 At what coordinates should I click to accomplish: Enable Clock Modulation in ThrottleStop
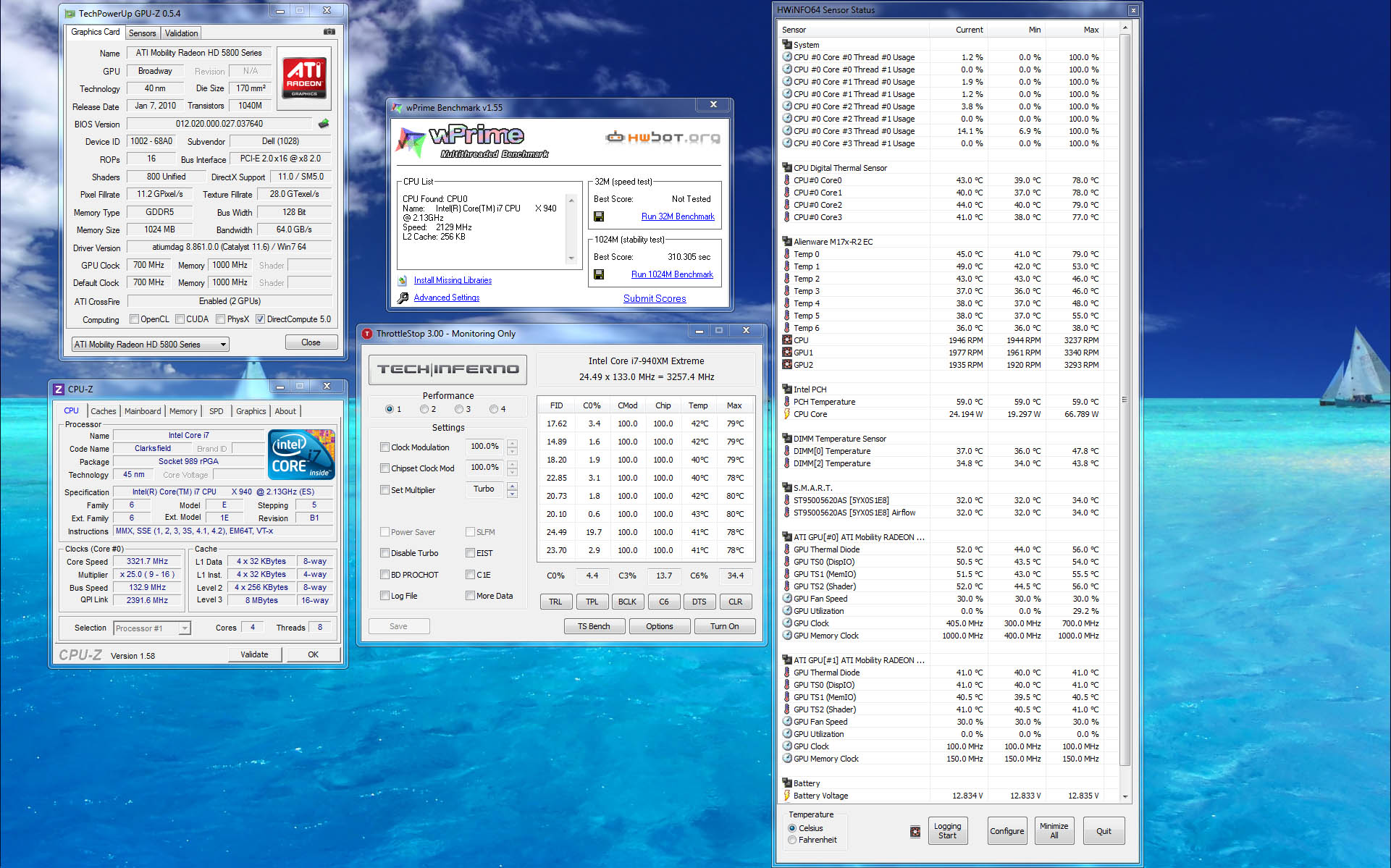pos(385,447)
